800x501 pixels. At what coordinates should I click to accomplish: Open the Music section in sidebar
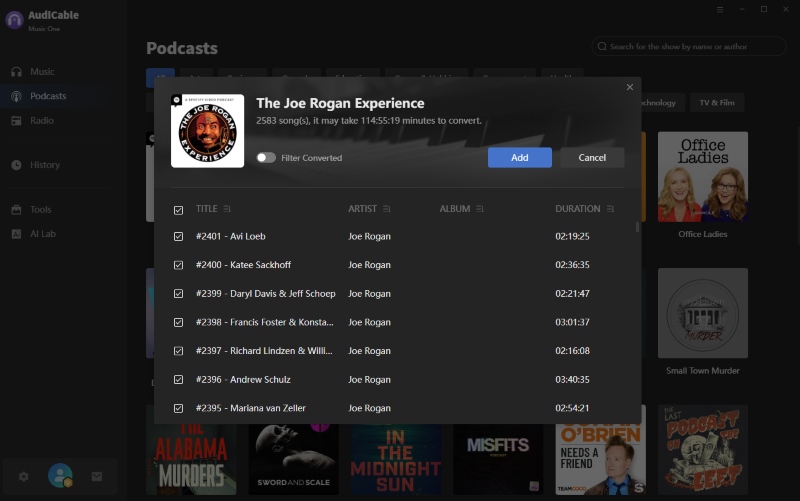click(42, 71)
